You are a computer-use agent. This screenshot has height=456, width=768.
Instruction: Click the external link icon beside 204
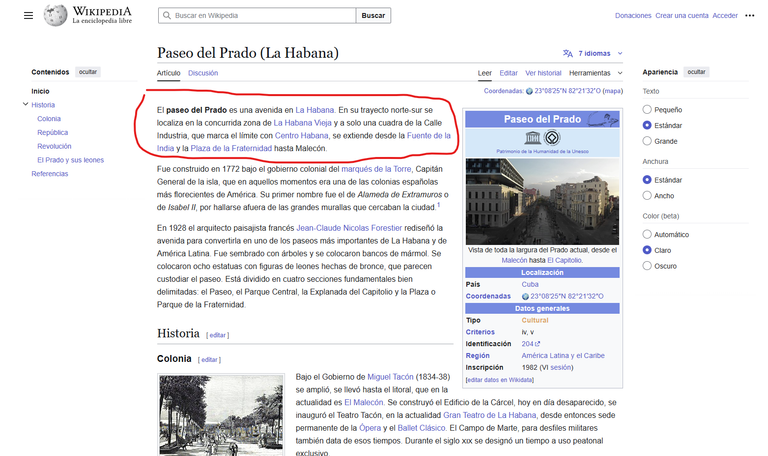click(537, 344)
